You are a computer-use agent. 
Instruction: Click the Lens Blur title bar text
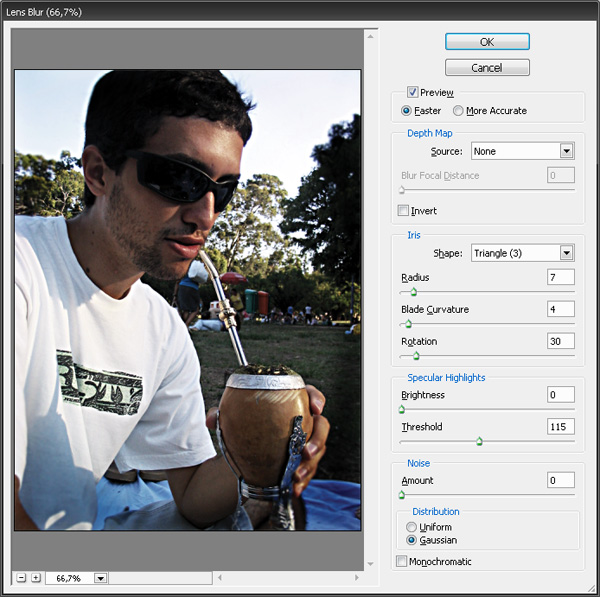click(44, 12)
